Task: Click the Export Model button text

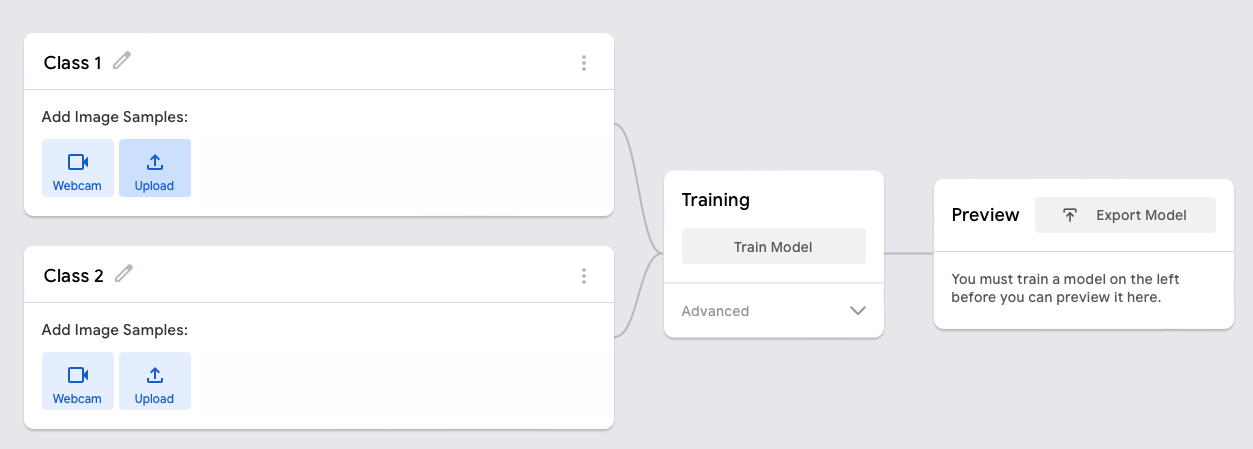Action: [1141, 215]
